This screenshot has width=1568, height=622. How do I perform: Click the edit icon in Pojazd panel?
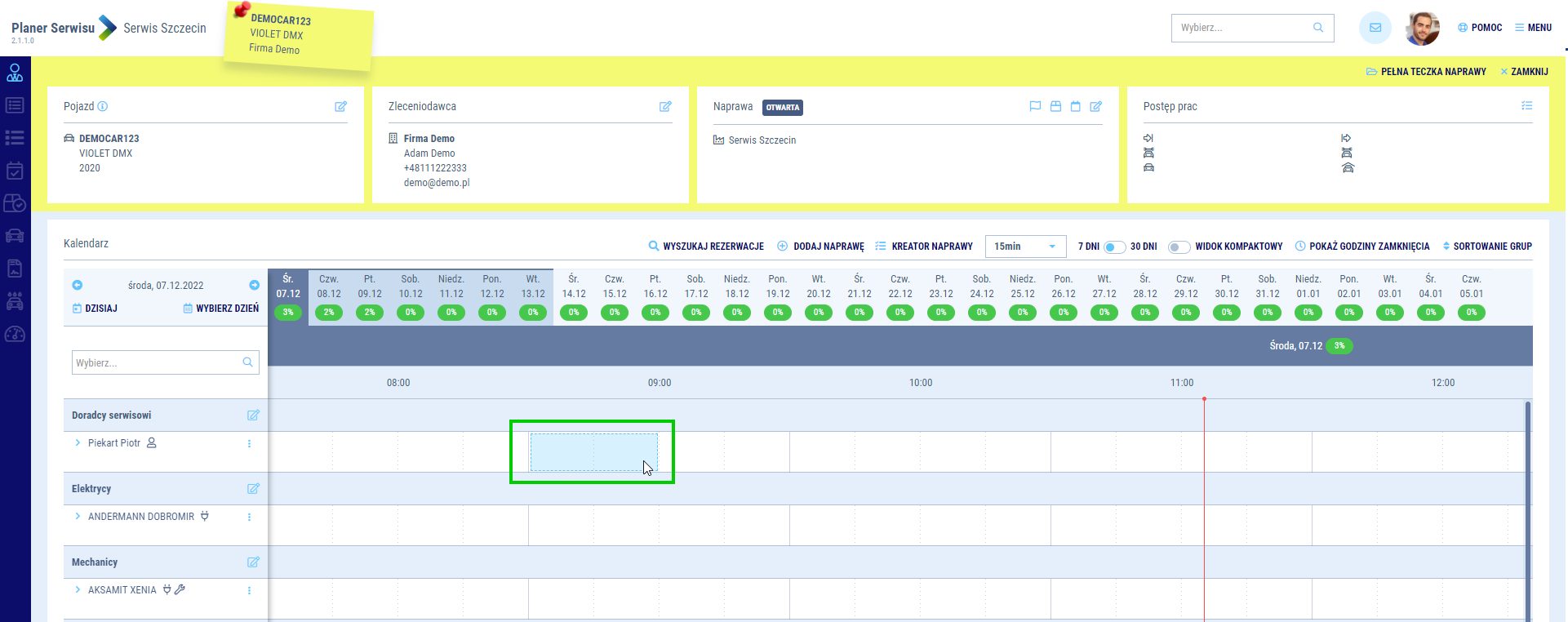coord(340,106)
